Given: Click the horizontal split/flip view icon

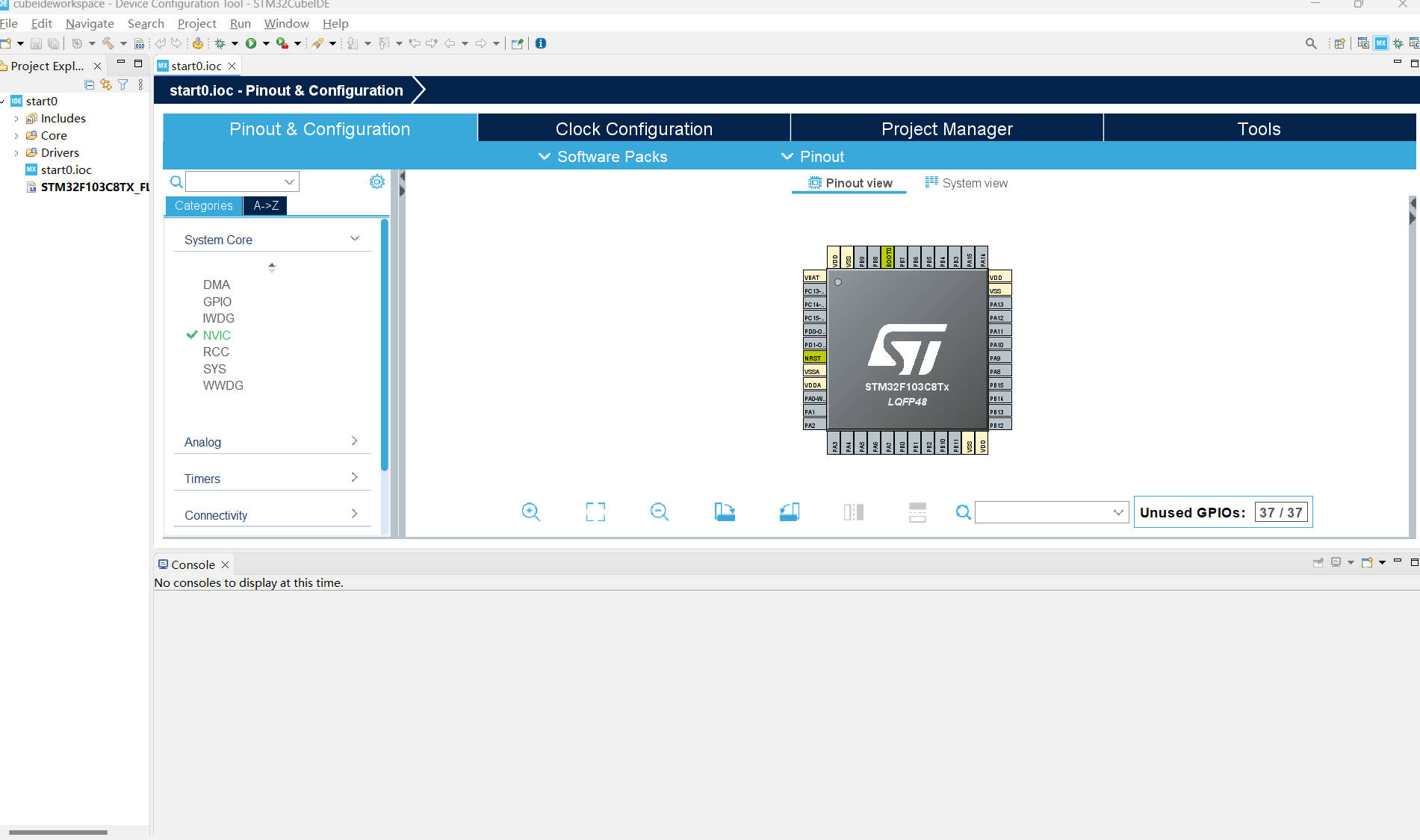Looking at the screenshot, I should (917, 512).
